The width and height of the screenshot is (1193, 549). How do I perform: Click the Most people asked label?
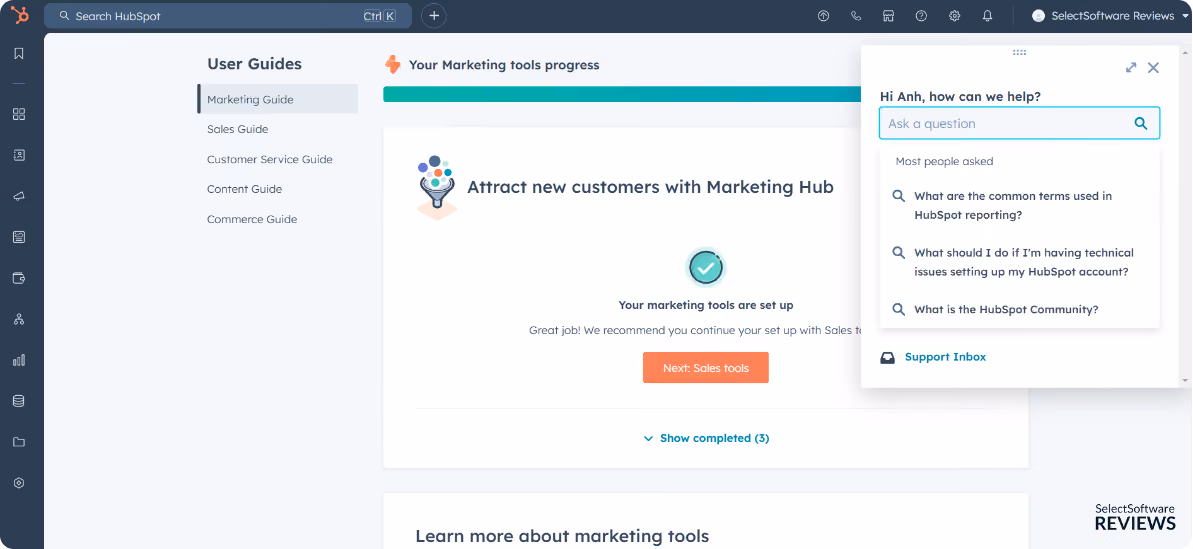(944, 161)
